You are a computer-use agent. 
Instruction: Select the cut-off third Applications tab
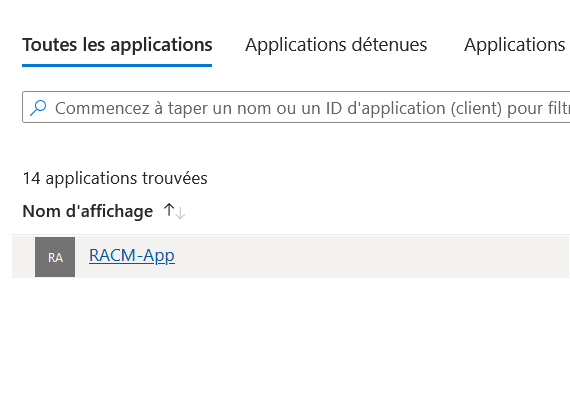pyautogui.click(x=517, y=45)
